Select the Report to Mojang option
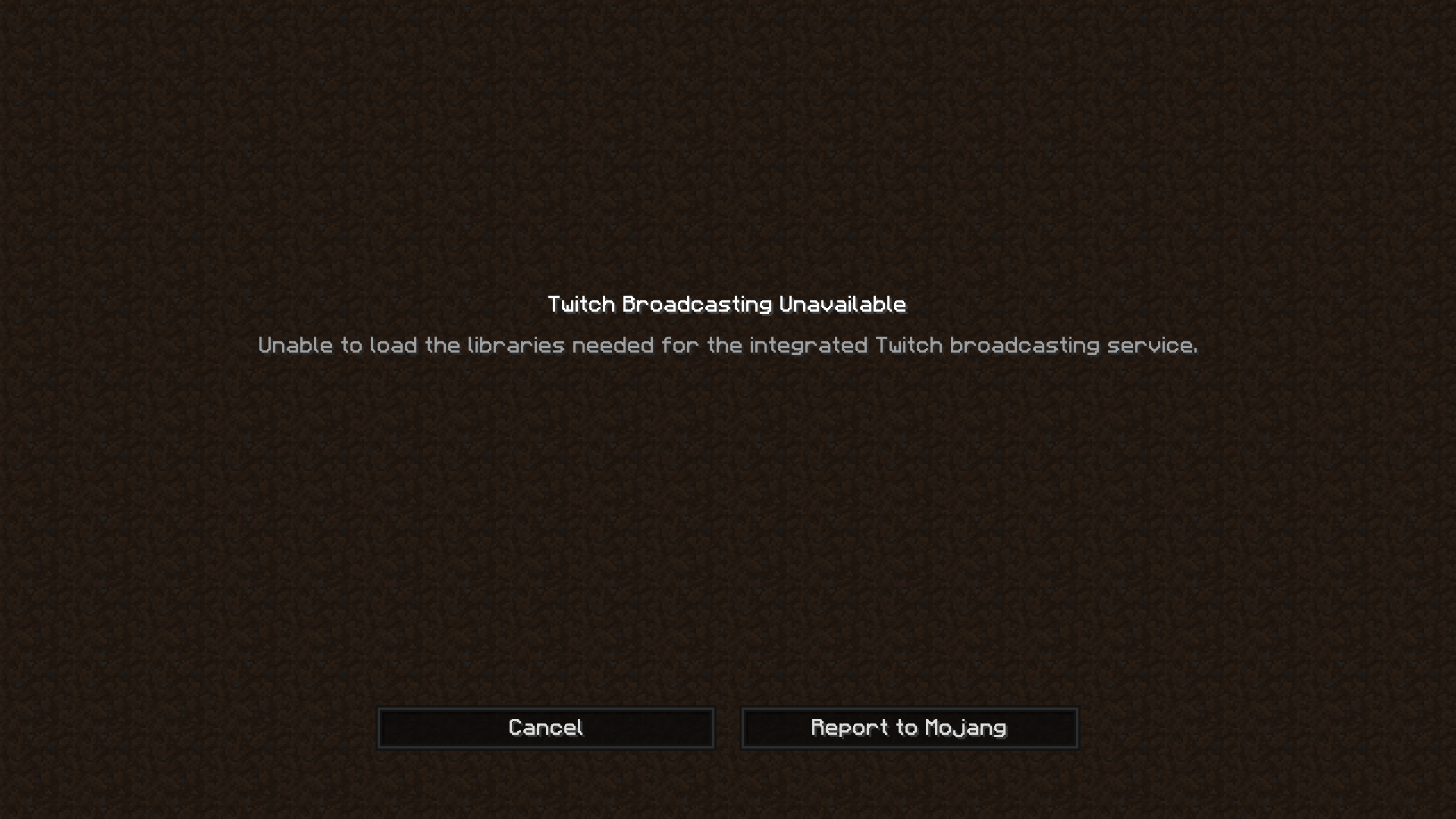 (x=910, y=728)
